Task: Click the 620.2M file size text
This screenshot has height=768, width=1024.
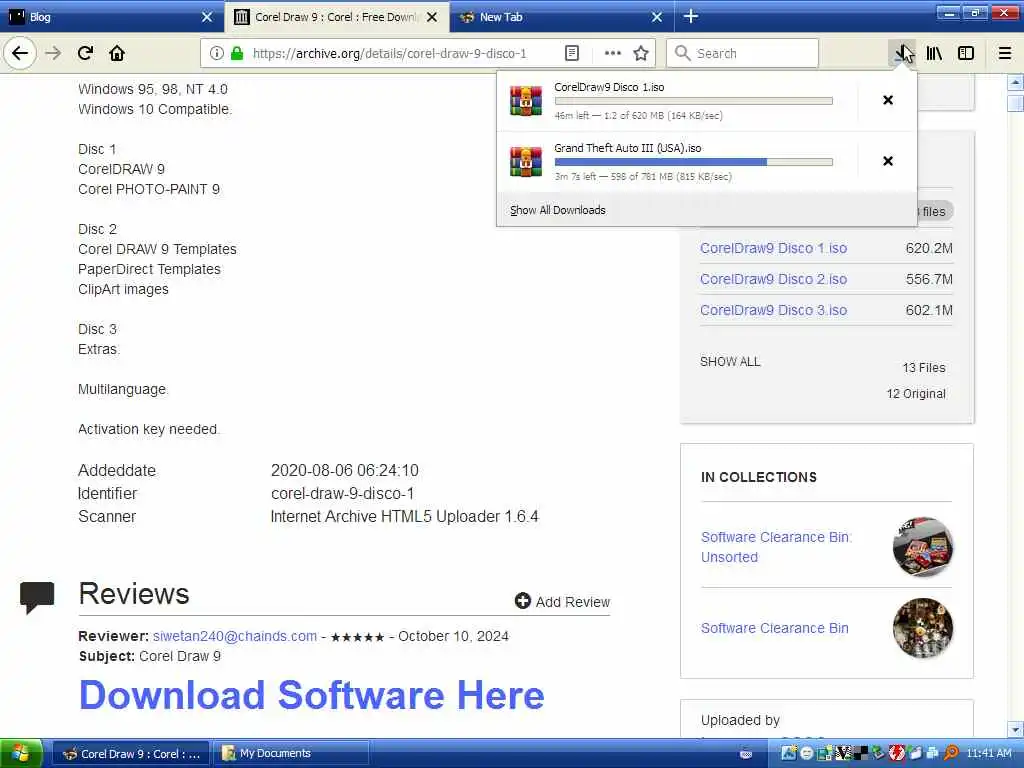Action: [929, 248]
